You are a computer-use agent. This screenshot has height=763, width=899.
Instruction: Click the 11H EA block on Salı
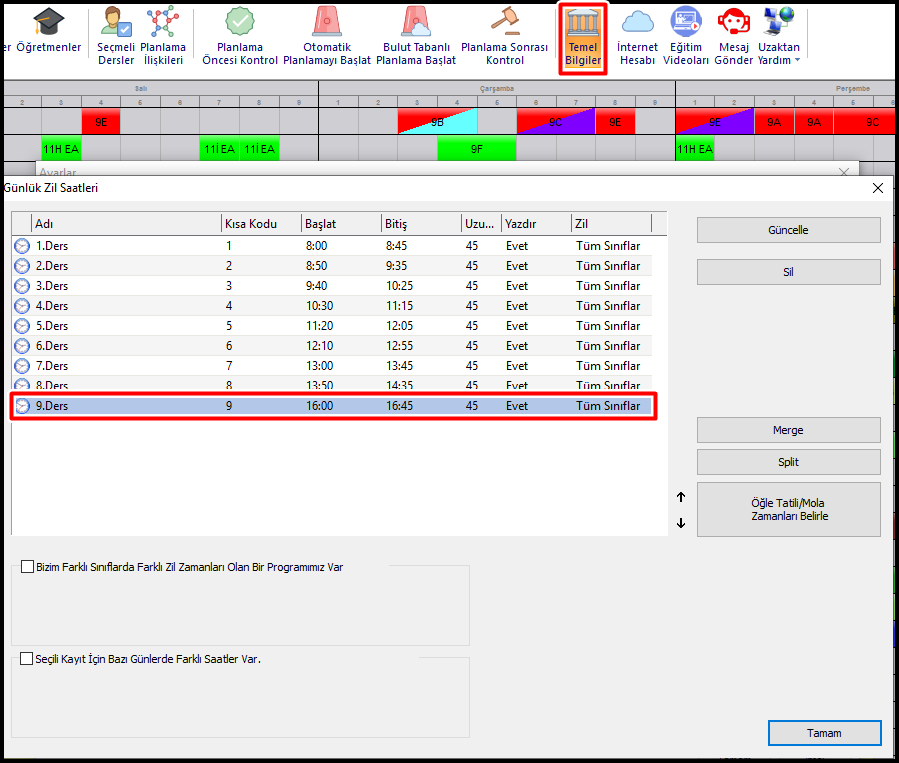coord(61,149)
